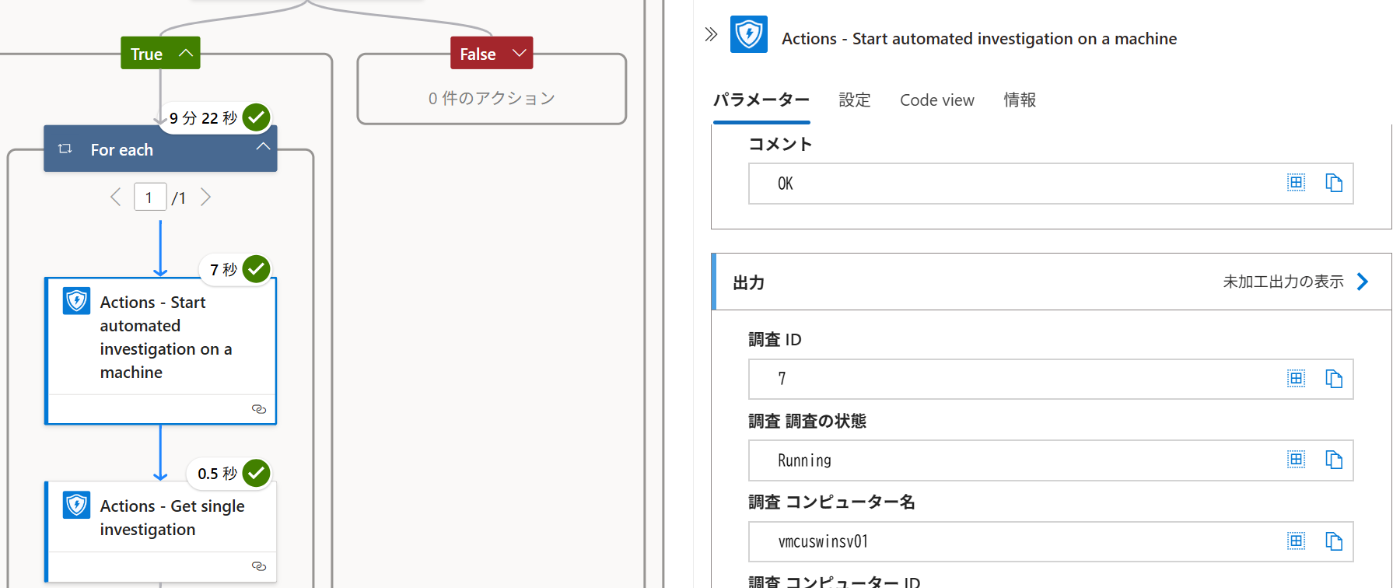This screenshot has width=1400, height=588.
Task: Click shield icon on Get single investigation card
Action: click(x=77, y=505)
